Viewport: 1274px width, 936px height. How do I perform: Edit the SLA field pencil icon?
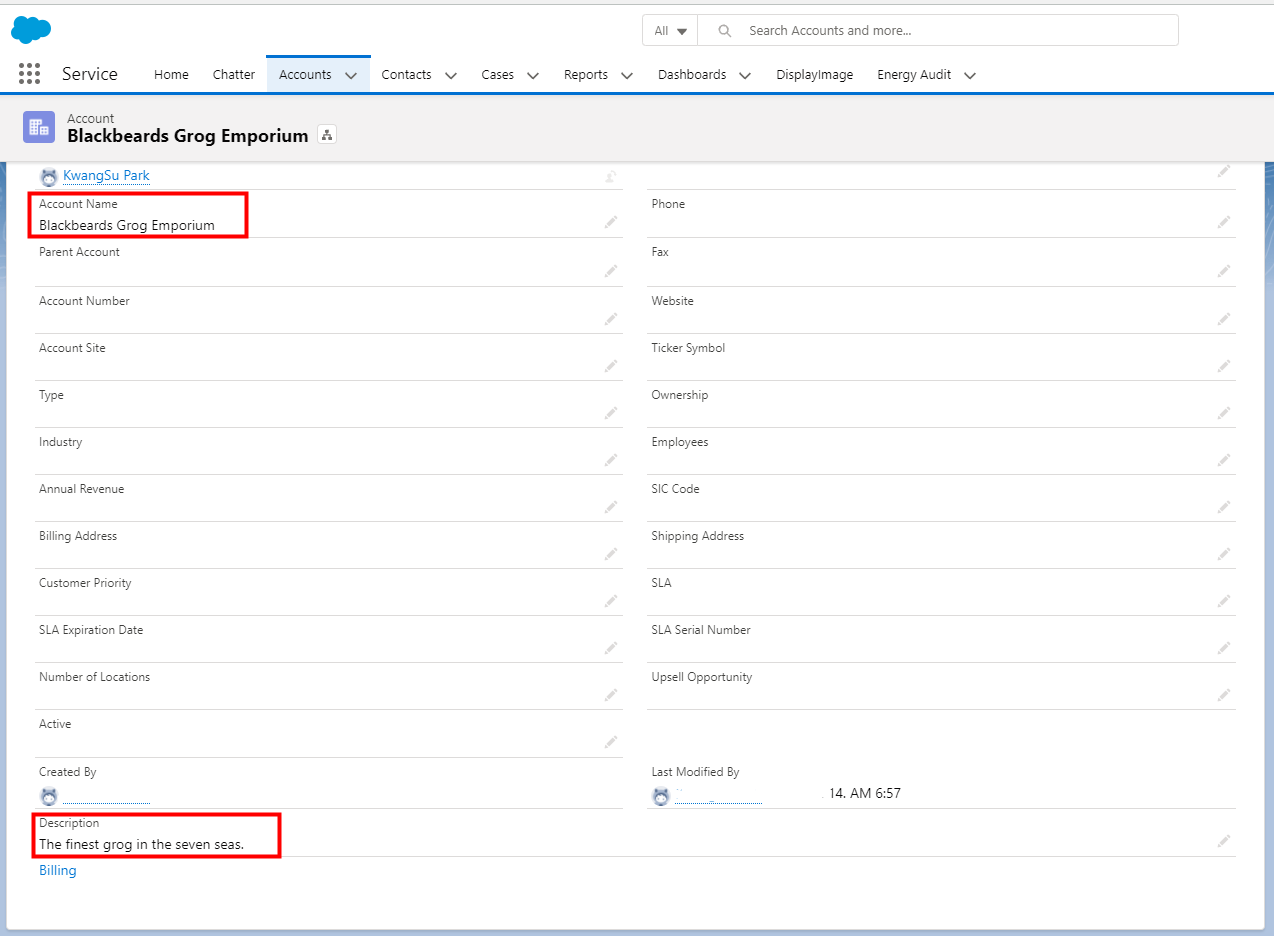point(1223,601)
